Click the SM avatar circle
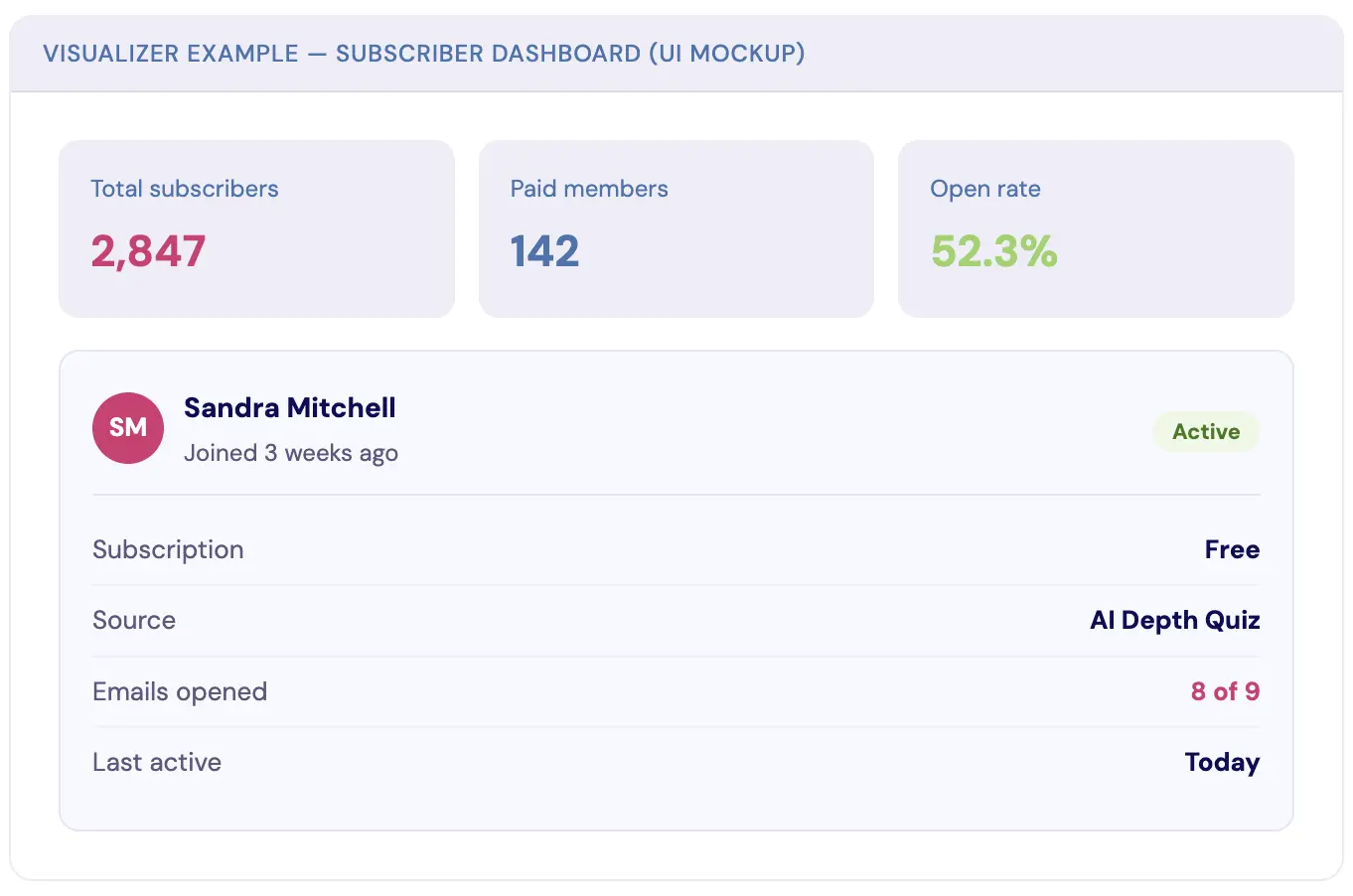Viewport: 1353px width, 896px height. (128, 428)
